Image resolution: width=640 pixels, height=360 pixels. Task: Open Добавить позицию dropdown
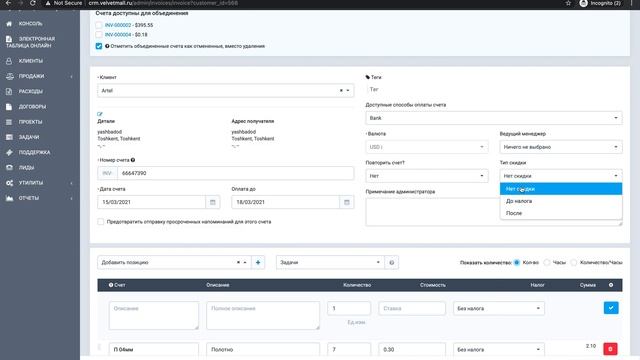tap(174, 262)
